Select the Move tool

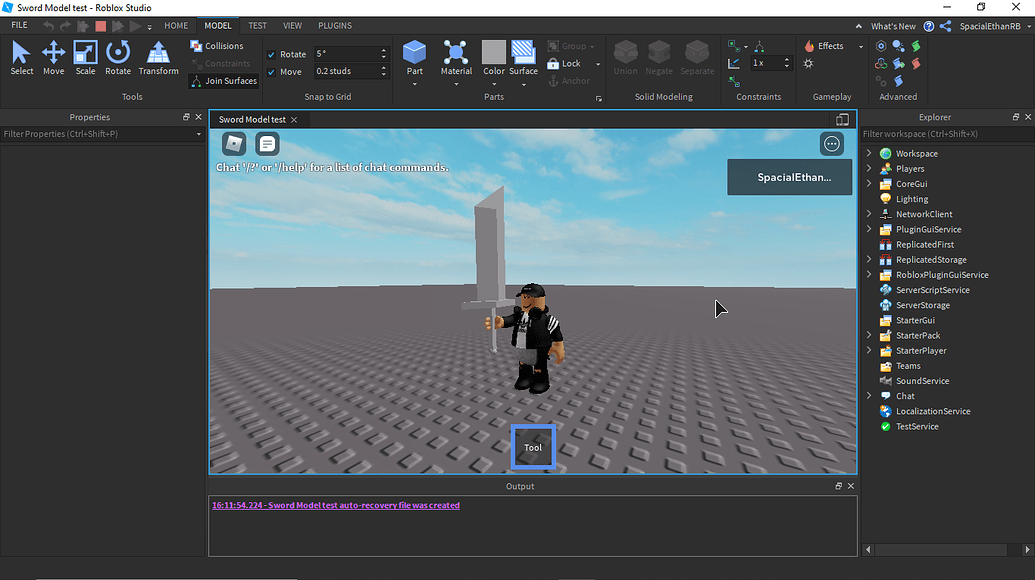(53, 57)
